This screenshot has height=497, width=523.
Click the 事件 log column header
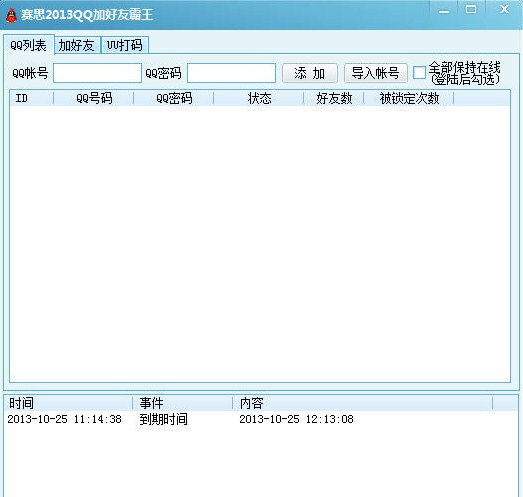182,403
